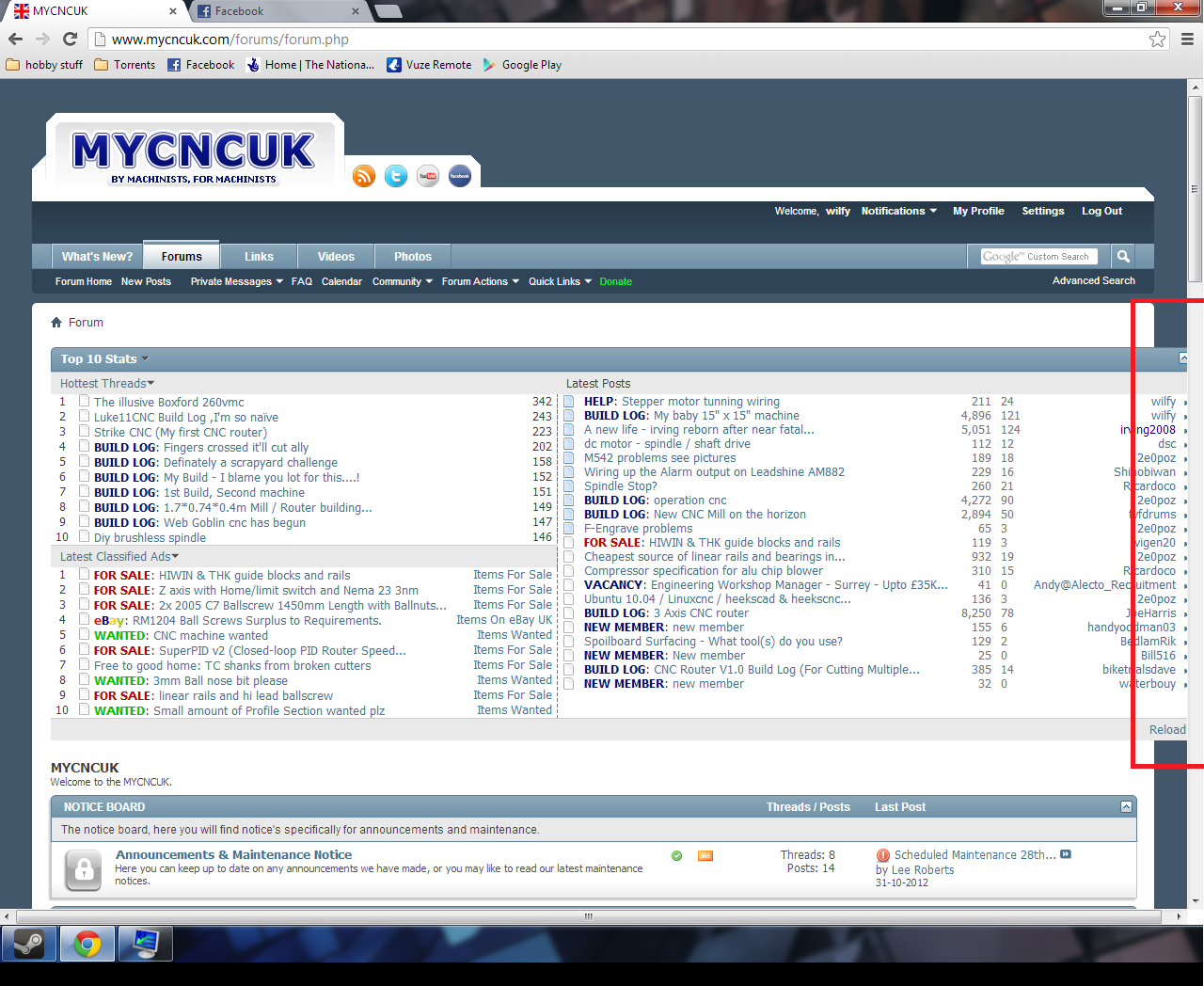The width and height of the screenshot is (1204, 986).
Task: Bookmark this page with the star icon
Action: [1158, 40]
